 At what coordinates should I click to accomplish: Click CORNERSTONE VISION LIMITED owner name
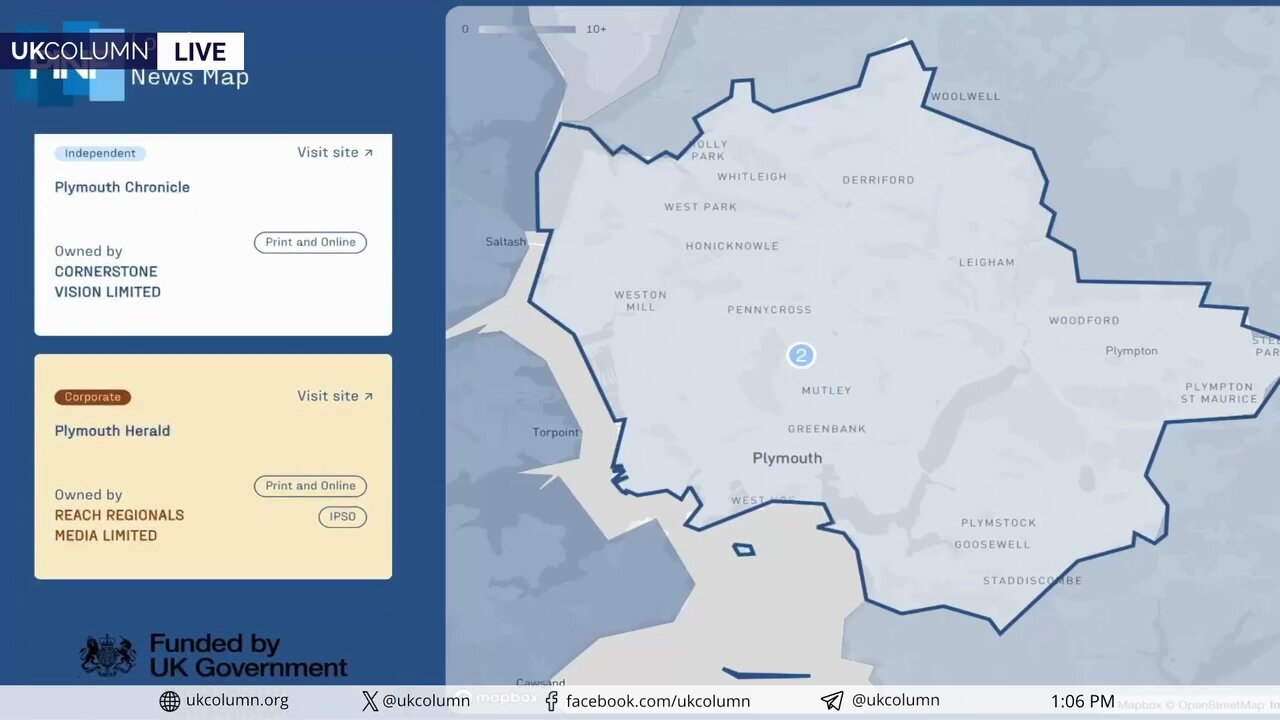107,282
